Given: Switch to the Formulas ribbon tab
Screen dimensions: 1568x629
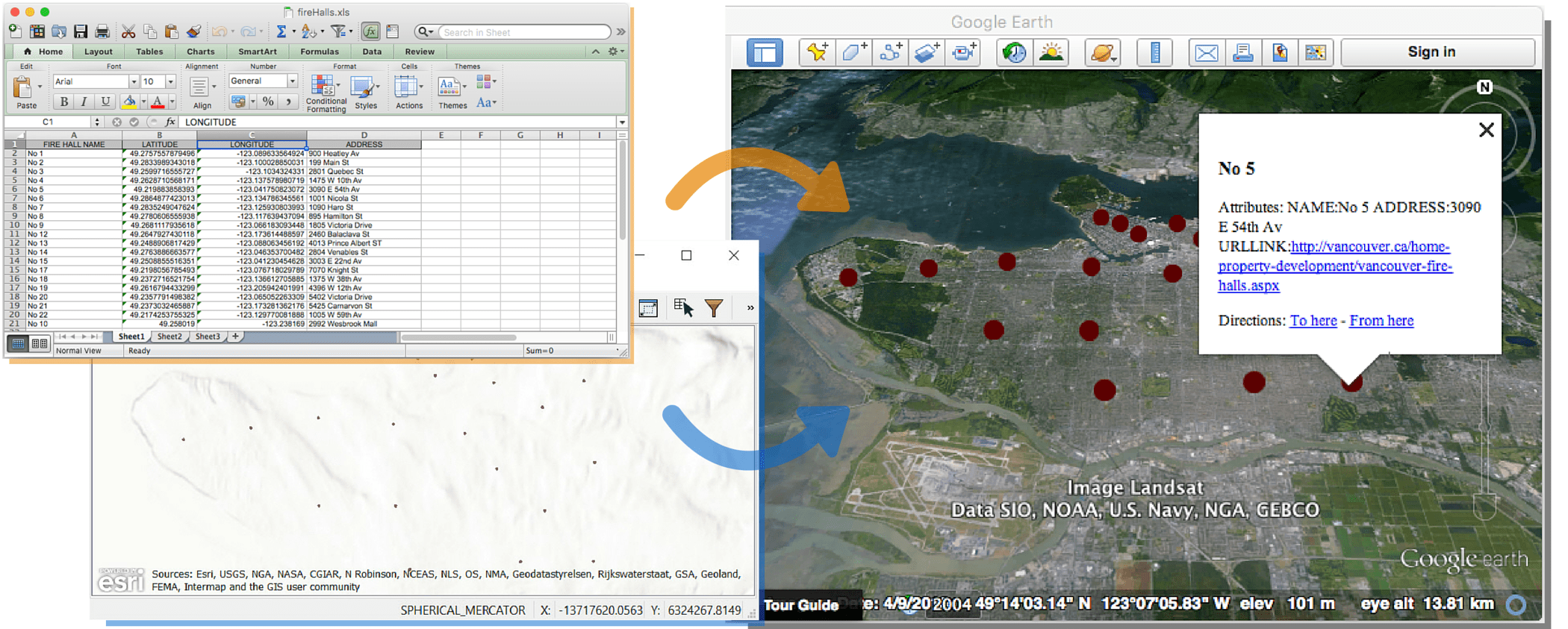Looking at the screenshot, I should (x=320, y=51).
